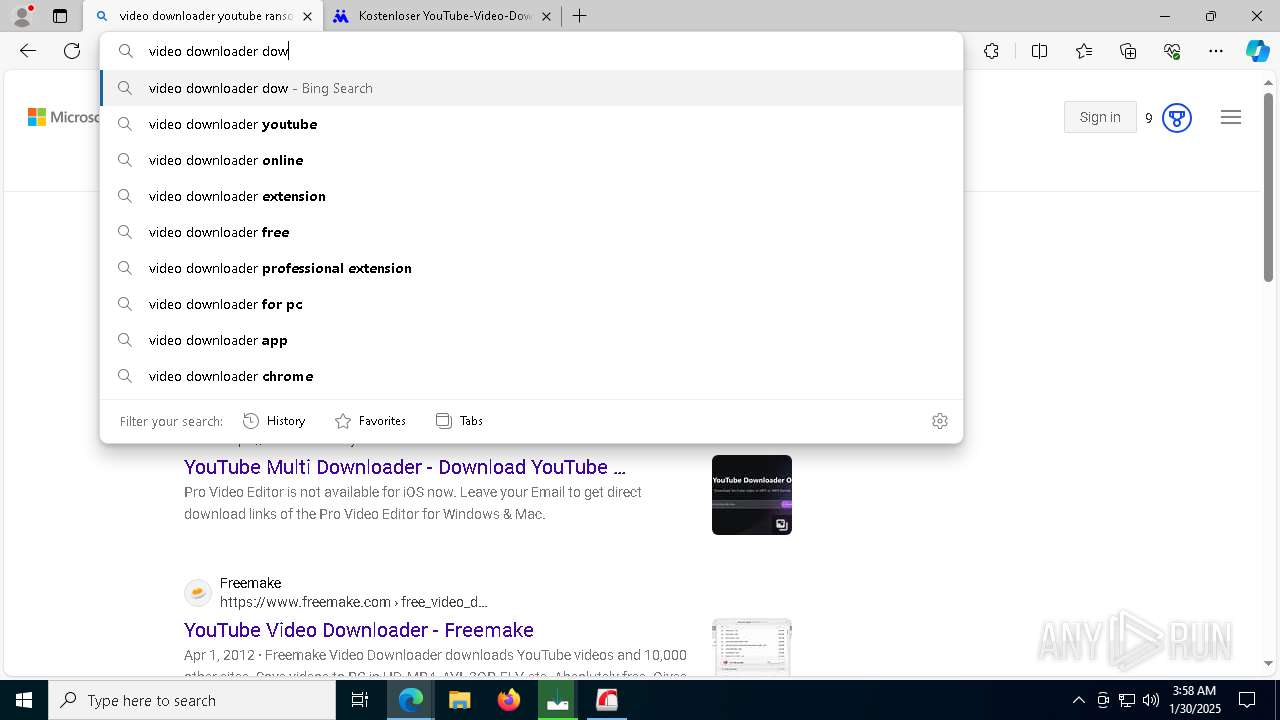Open volume control in tray
Image resolution: width=1280 pixels, height=720 pixels.
coord(1150,700)
